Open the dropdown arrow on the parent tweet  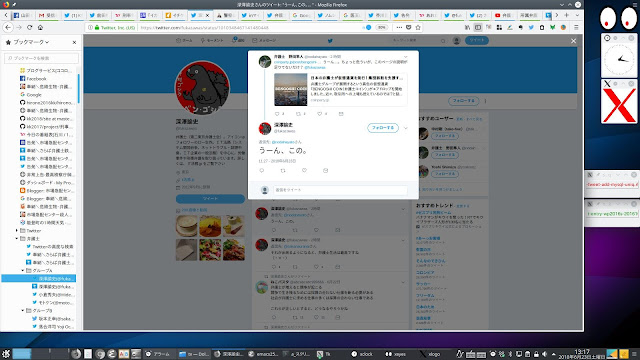point(405,57)
